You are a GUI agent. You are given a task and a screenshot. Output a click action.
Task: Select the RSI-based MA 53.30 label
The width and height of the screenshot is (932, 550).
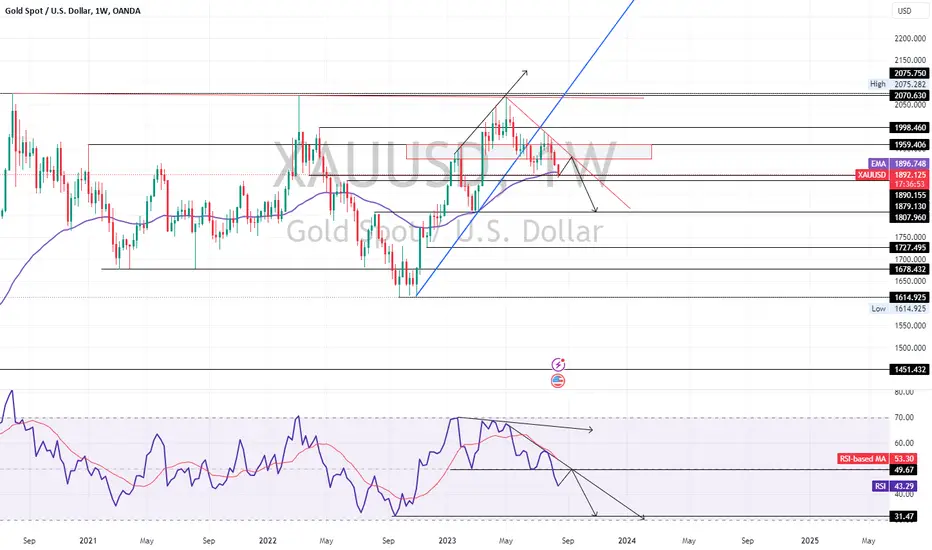[x=877, y=458]
